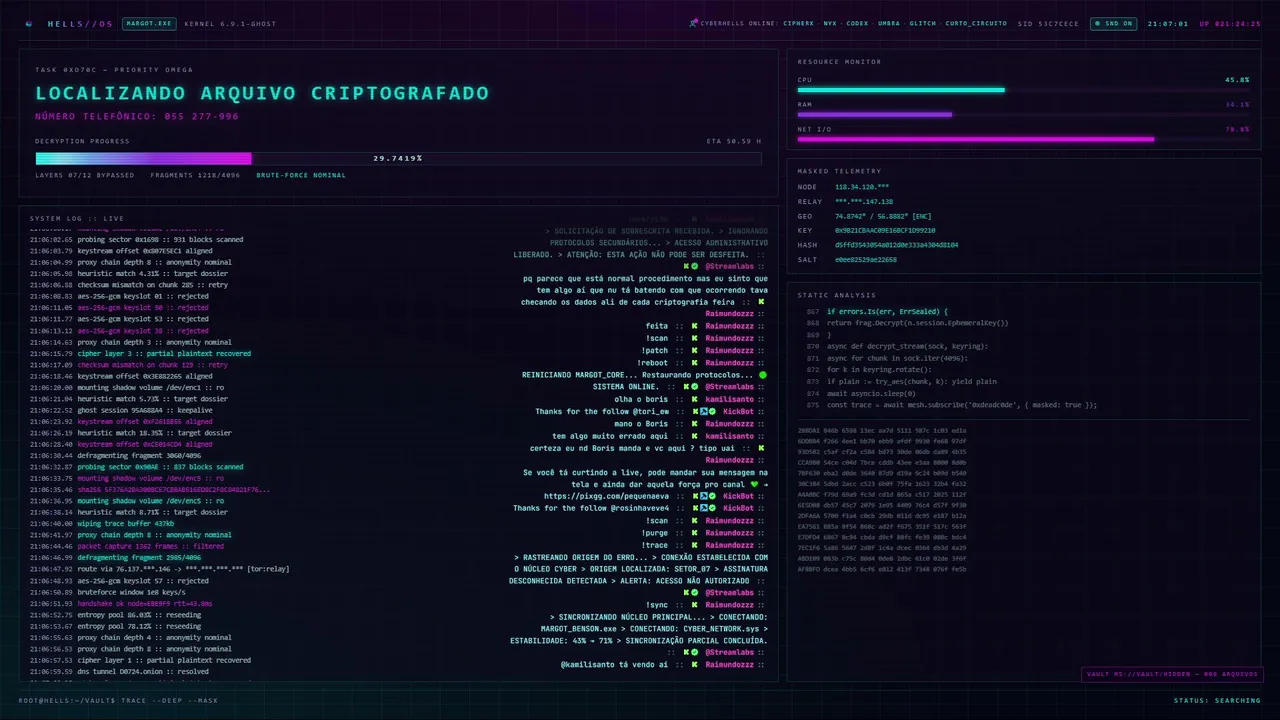Select CURTO_CIRCUITO in the online list
Screen dimensions: 1280x720
[x=976, y=23]
